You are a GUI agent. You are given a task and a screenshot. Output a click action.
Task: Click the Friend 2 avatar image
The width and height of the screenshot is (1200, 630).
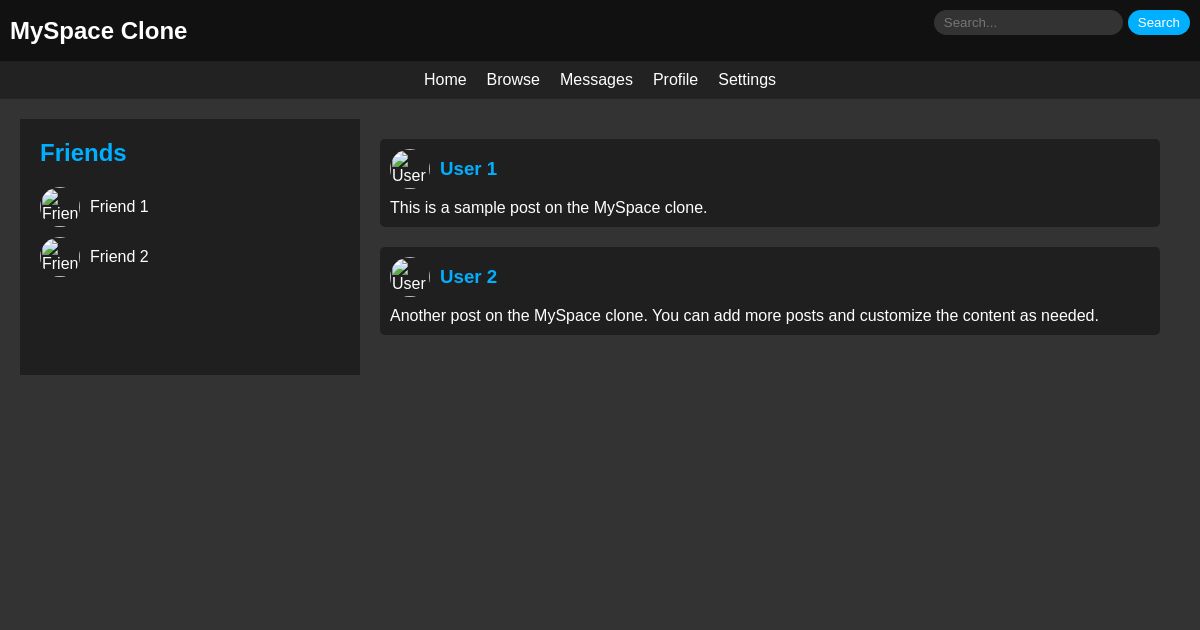click(x=60, y=257)
